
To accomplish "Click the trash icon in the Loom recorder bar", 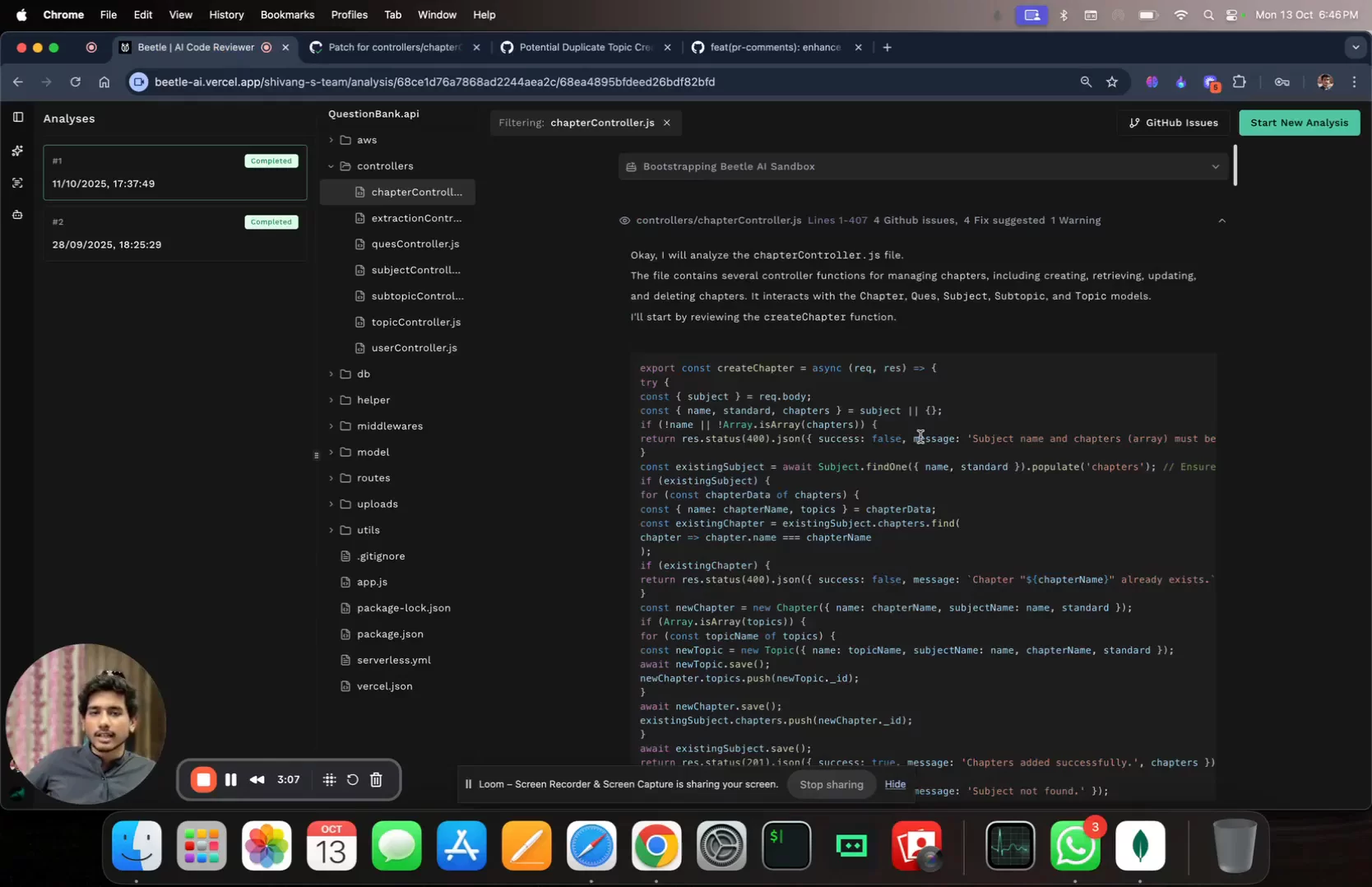I will coord(376,779).
